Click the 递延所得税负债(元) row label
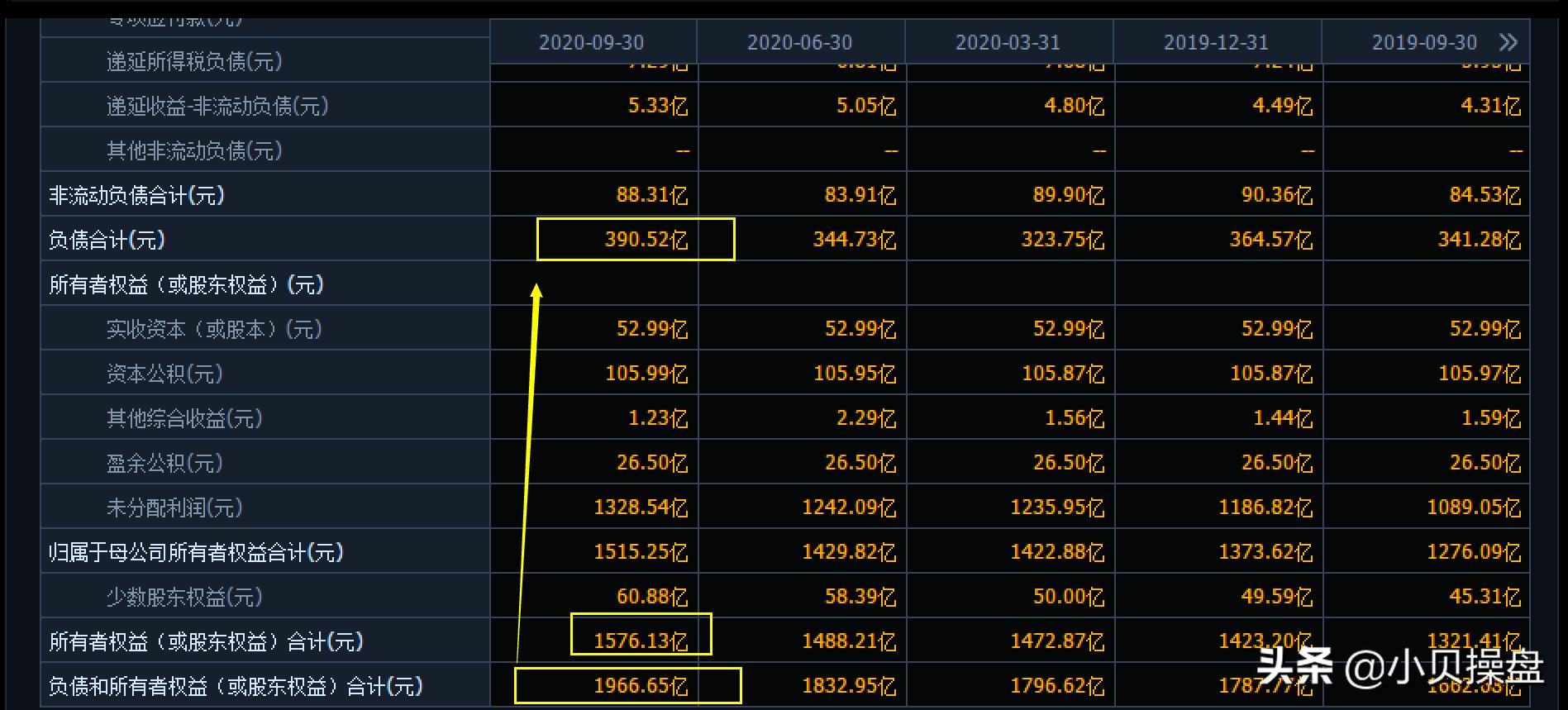 coord(194,61)
